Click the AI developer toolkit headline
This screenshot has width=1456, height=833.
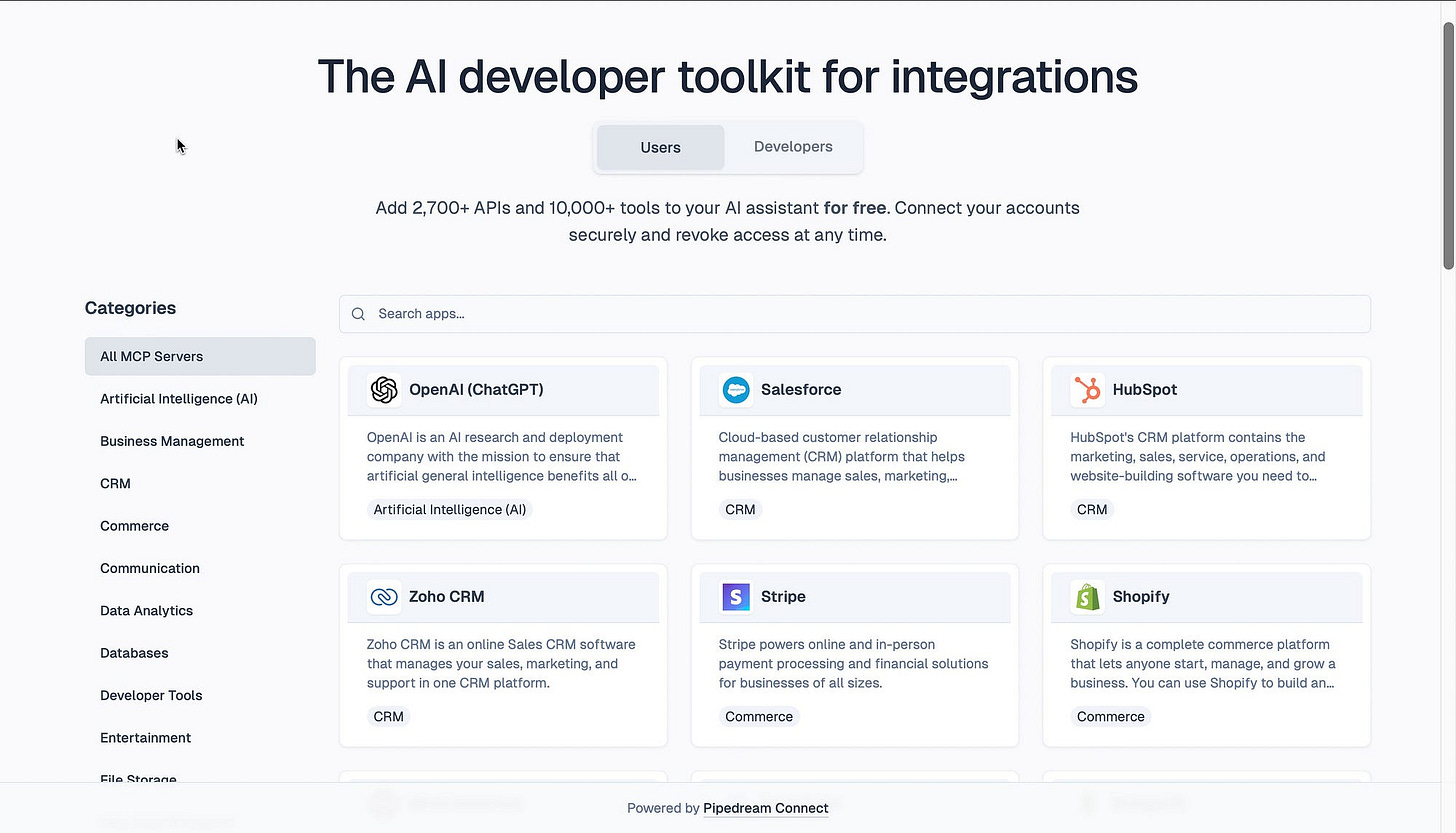pyautogui.click(x=728, y=77)
